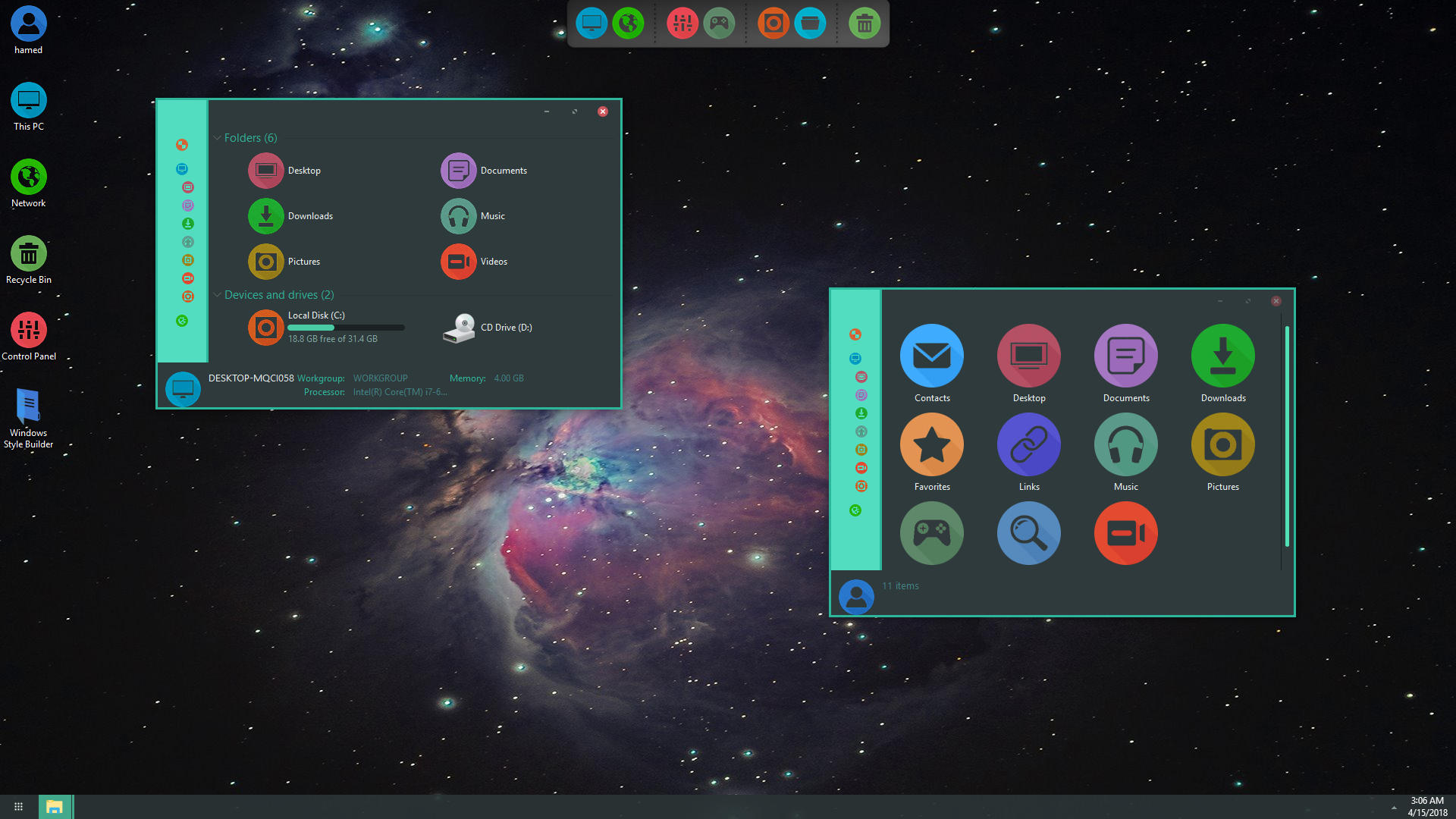
Task: Open Control Panel desktop icon
Action: click(29, 331)
